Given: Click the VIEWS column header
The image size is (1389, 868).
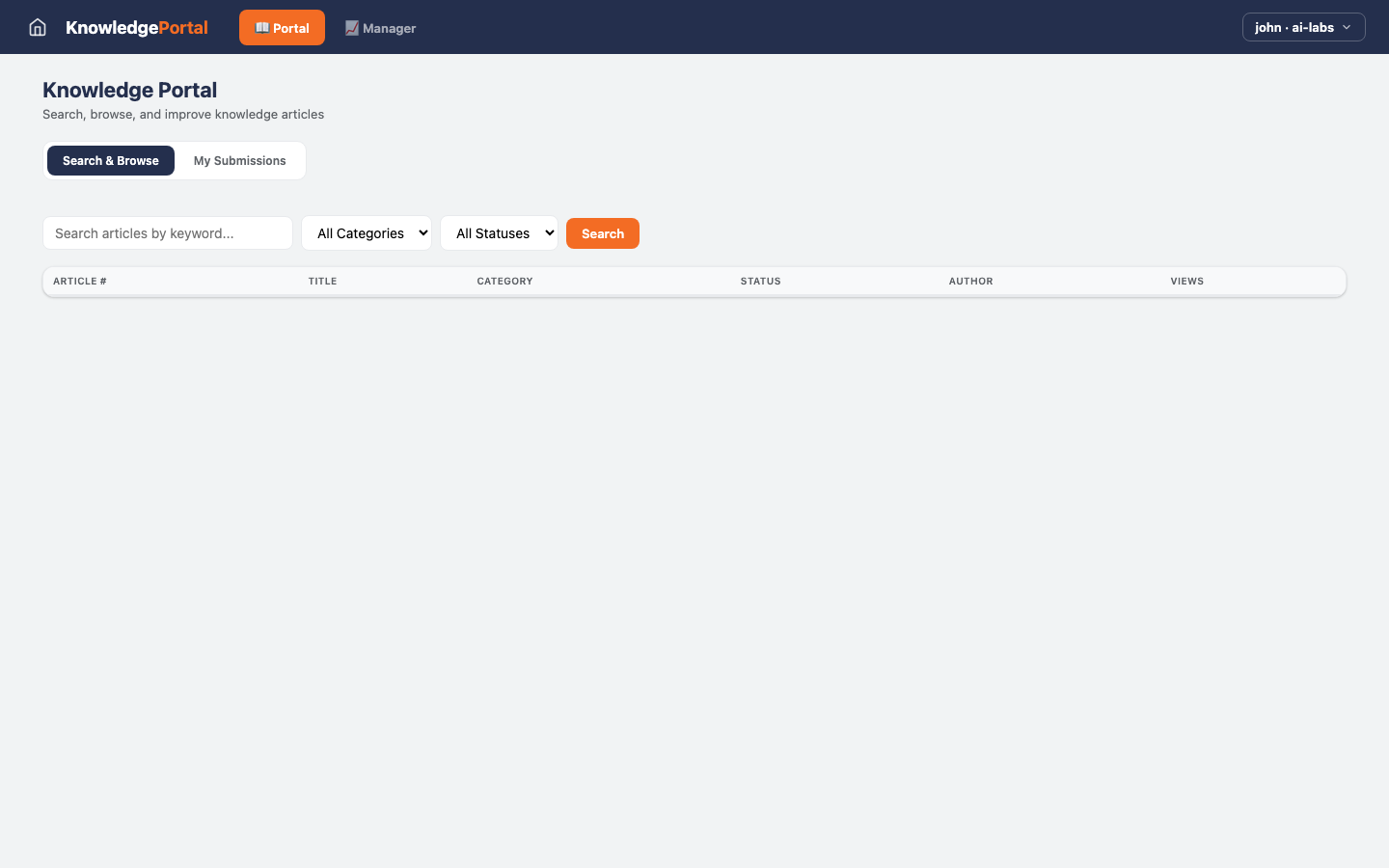Looking at the screenshot, I should (x=1186, y=281).
